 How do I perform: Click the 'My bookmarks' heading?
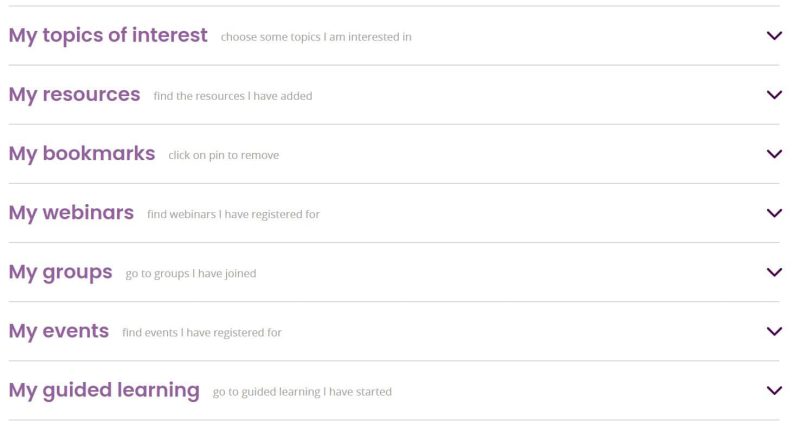(x=82, y=153)
